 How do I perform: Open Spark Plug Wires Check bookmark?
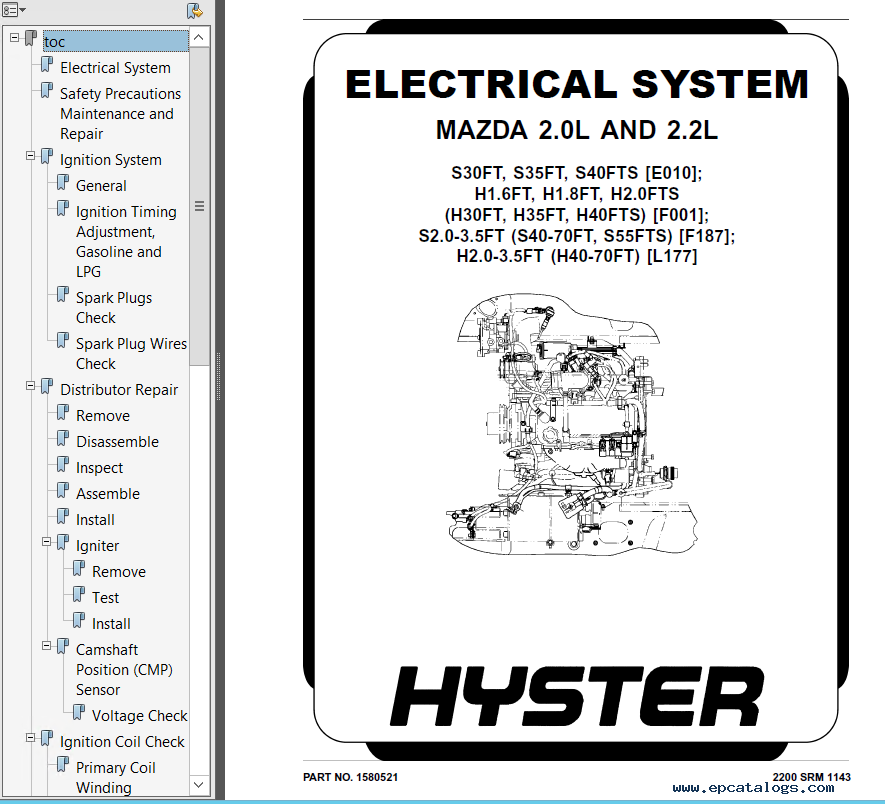pos(131,353)
